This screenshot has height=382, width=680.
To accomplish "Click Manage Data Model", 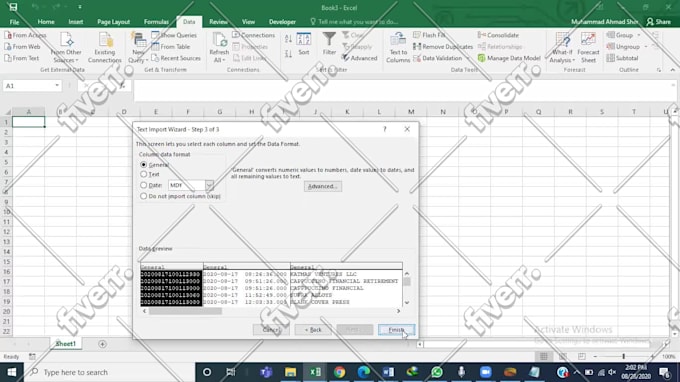I will click(x=509, y=58).
